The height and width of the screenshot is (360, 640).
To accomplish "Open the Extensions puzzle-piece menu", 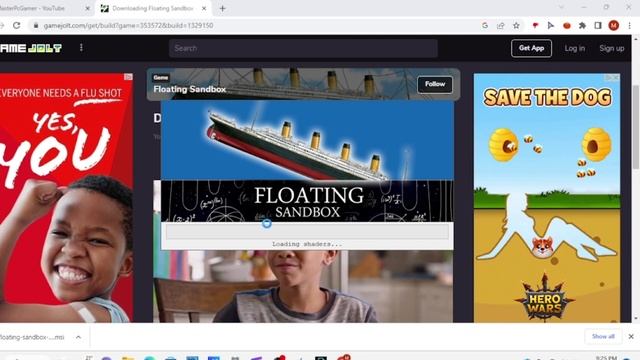I will 582,25.
